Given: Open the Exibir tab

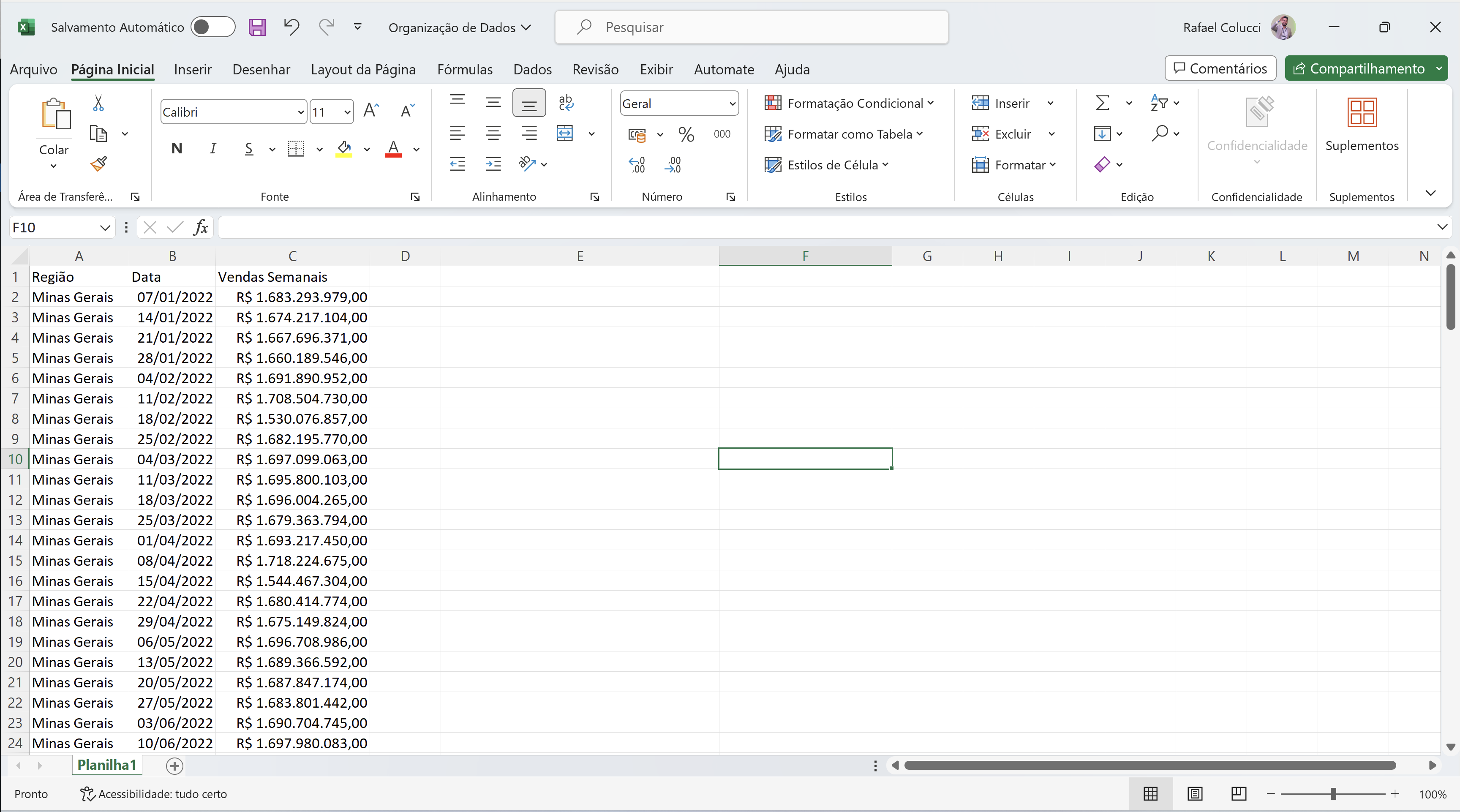Looking at the screenshot, I should [656, 69].
